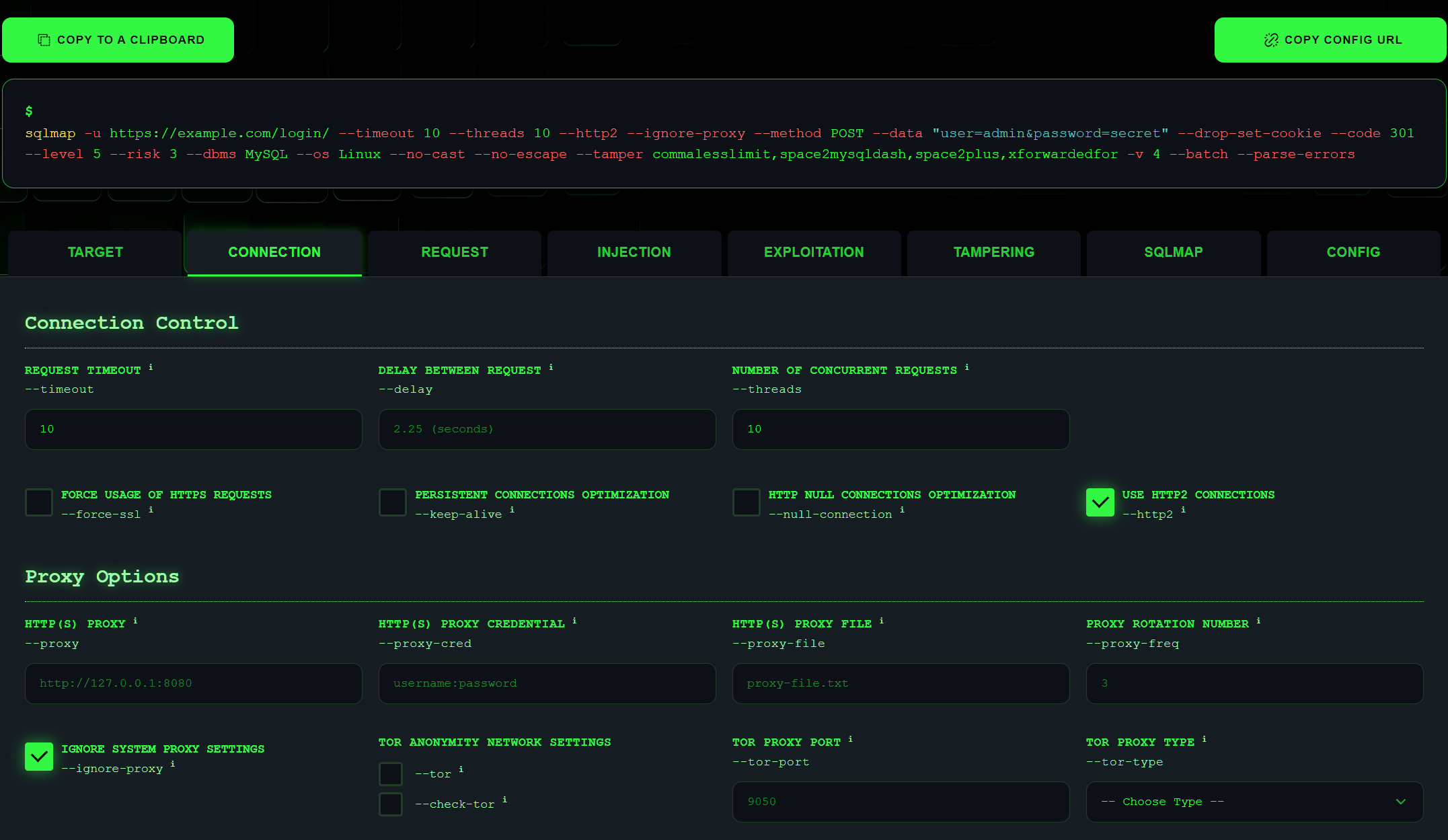Click info icon for Number of Concurrent Requests

click(x=966, y=367)
